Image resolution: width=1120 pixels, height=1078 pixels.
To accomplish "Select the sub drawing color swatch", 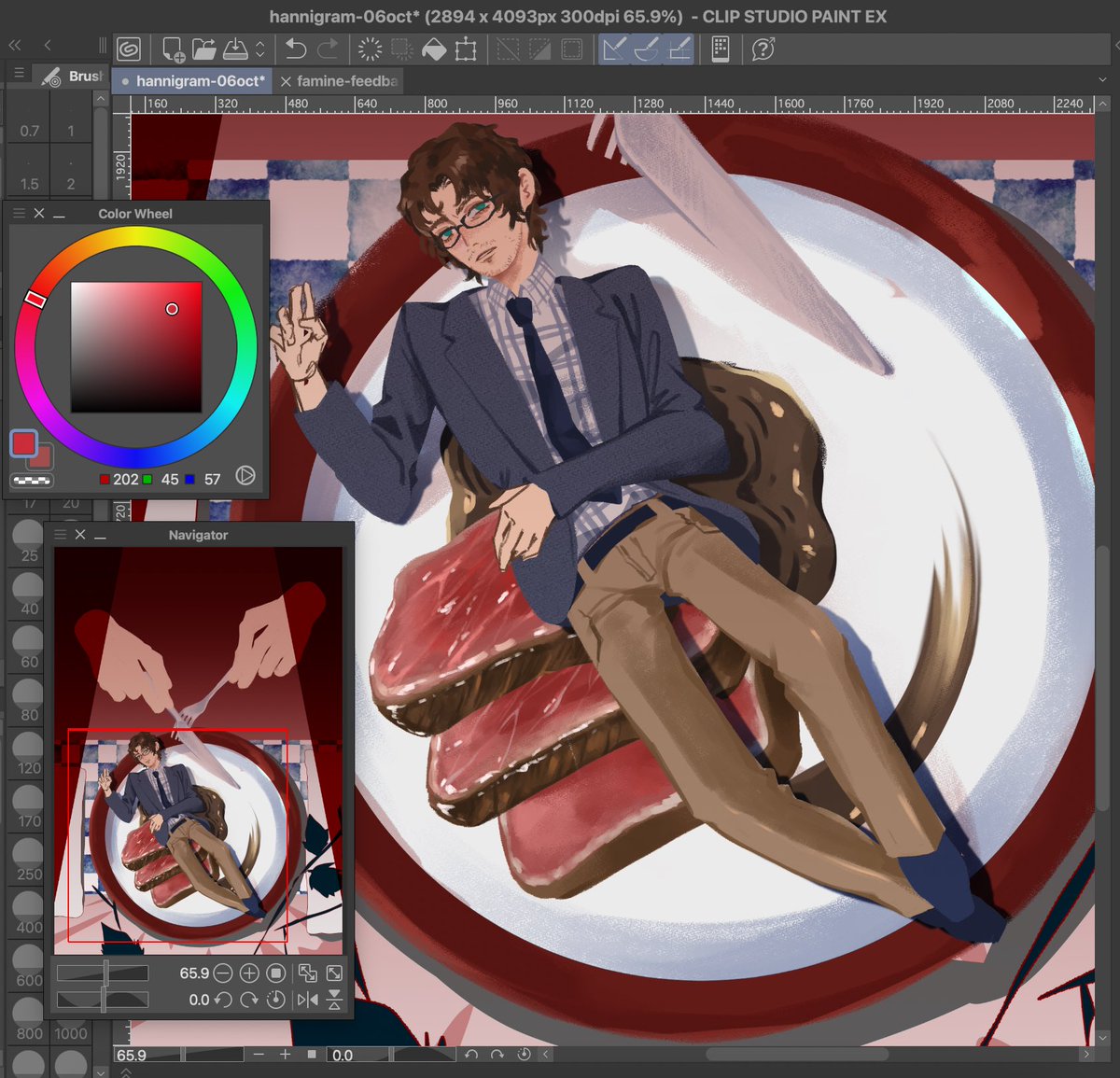I will (41, 458).
